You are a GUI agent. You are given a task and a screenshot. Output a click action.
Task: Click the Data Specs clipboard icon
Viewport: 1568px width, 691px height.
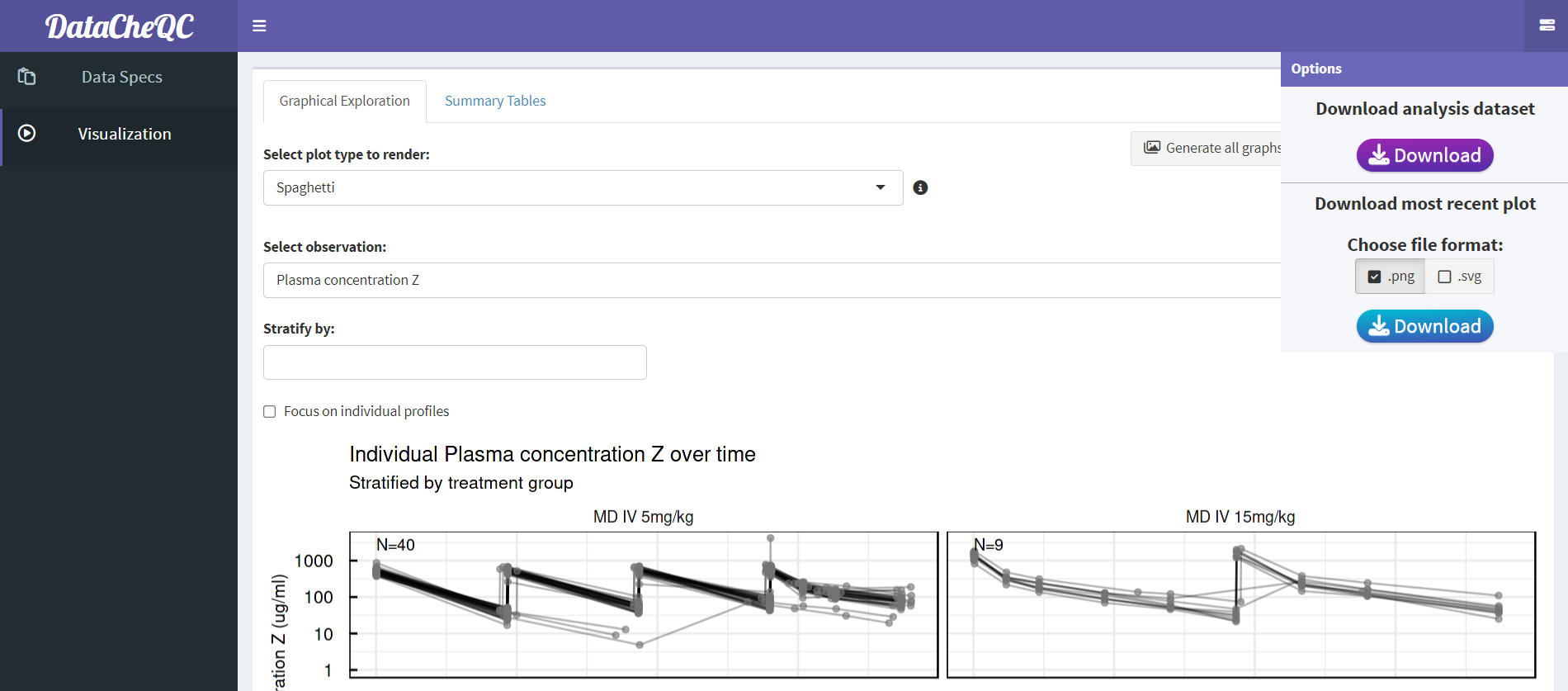[26, 77]
